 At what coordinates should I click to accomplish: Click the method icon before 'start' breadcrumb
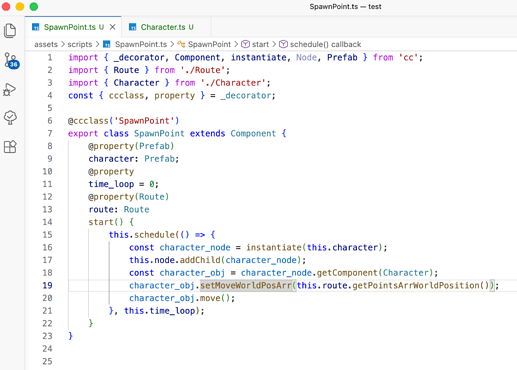(245, 44)
